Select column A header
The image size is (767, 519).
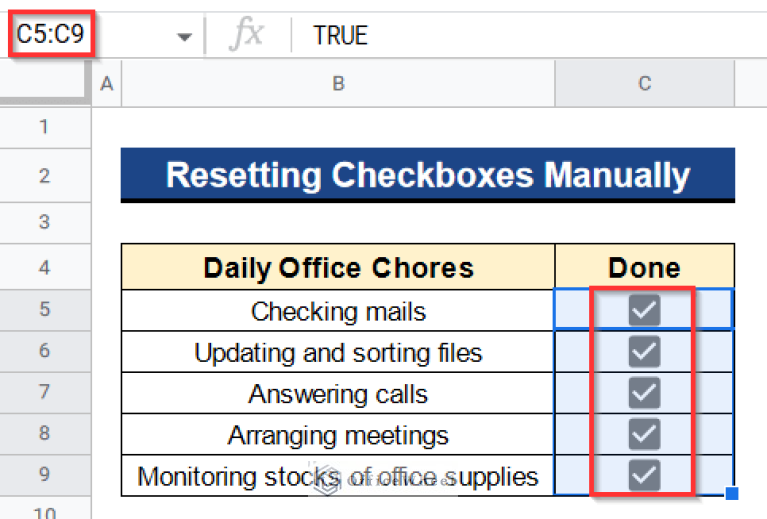[x=106, y=84]
